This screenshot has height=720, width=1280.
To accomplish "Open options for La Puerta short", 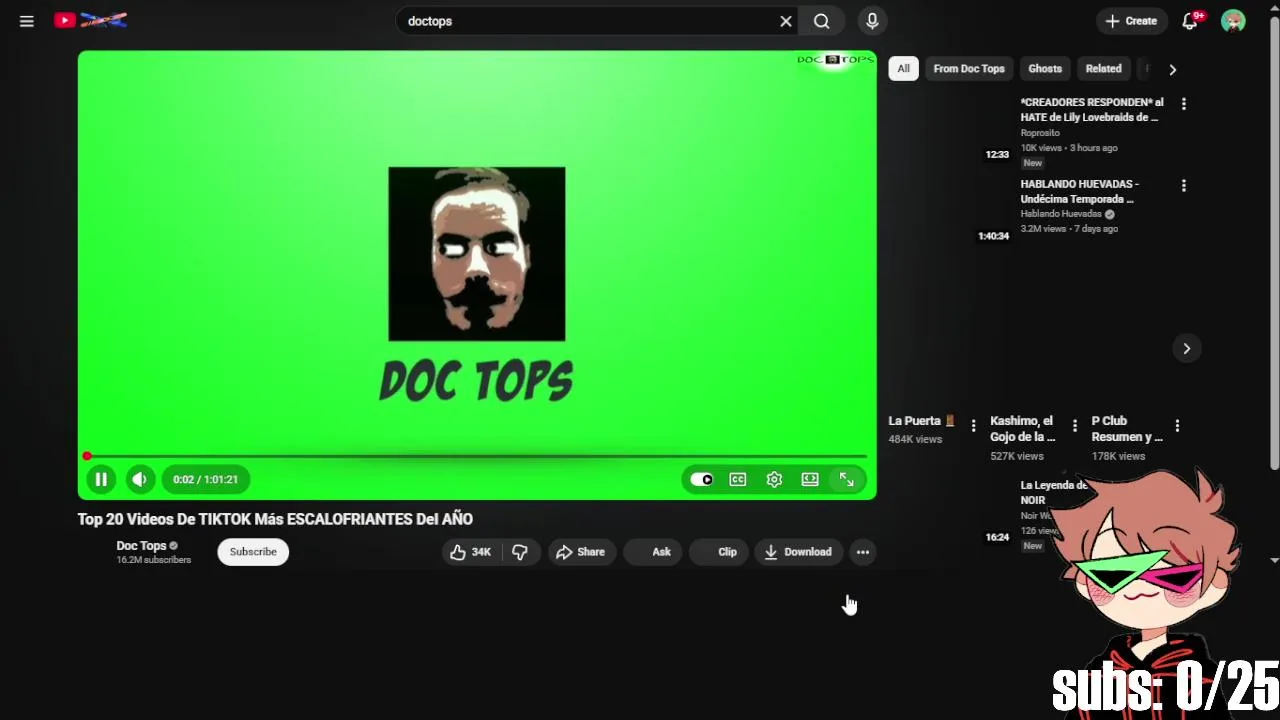I will tap(973, 426).
